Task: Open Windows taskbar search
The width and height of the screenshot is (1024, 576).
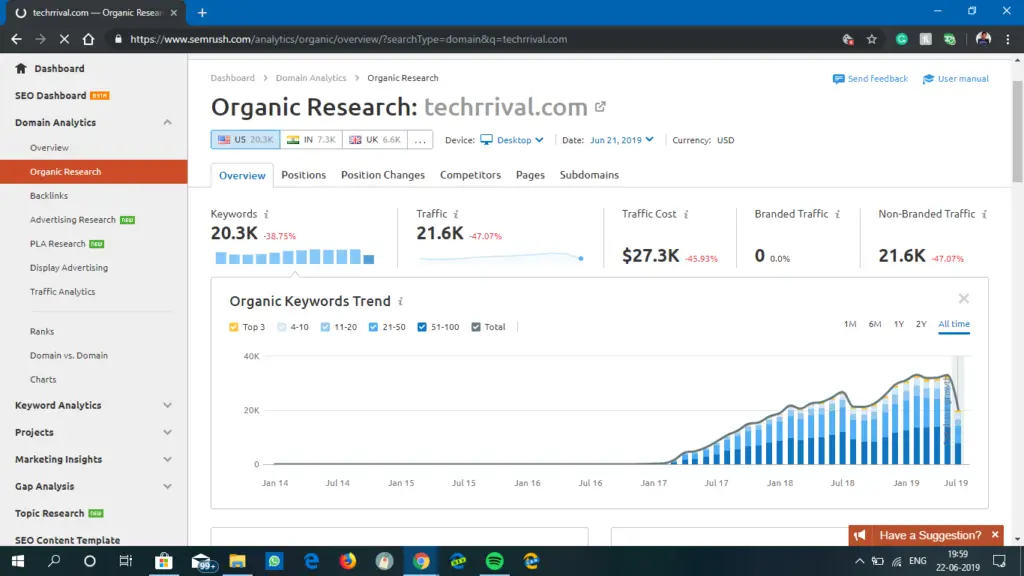Action: point(54,561)
